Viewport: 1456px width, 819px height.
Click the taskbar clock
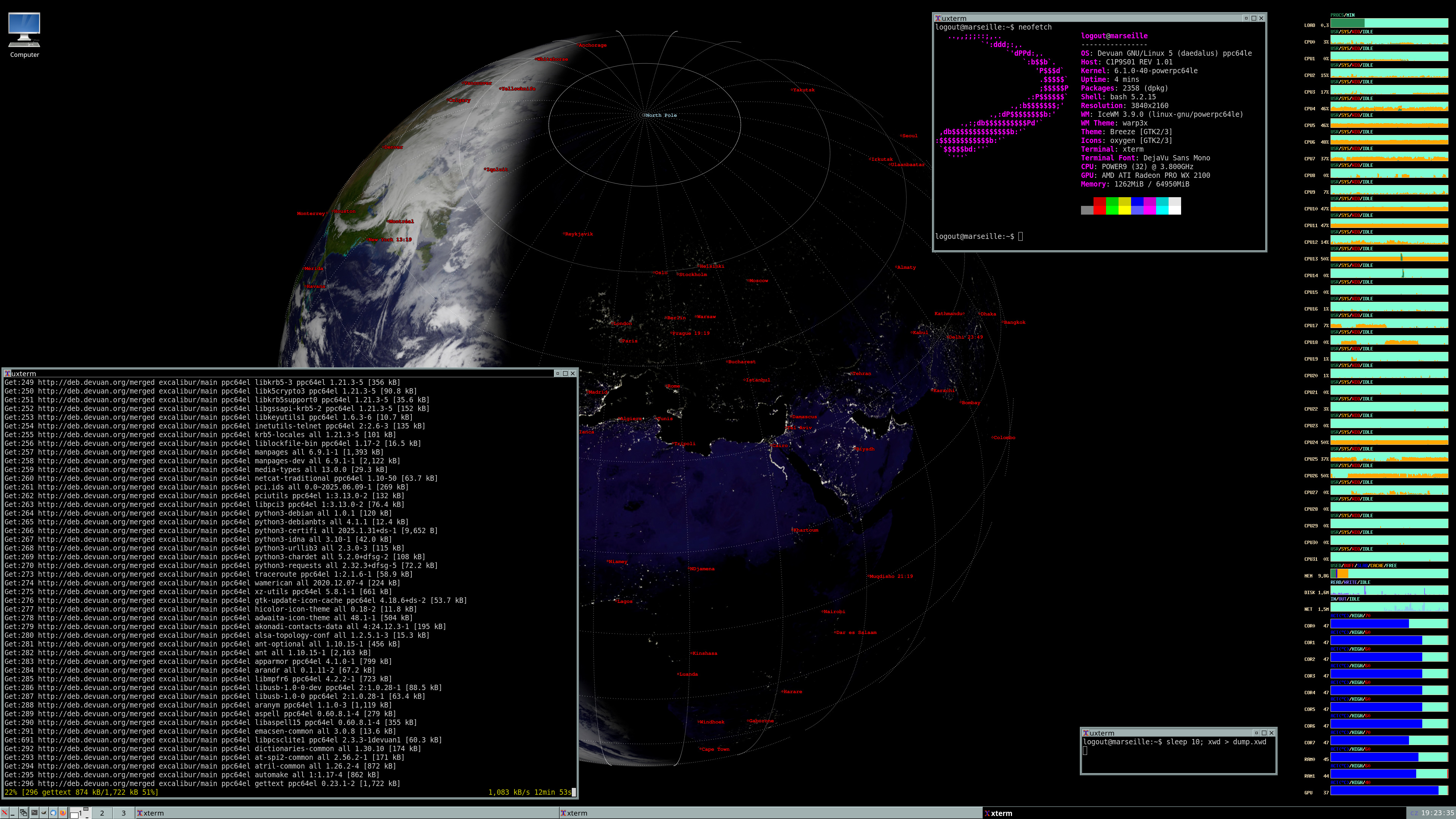[1439, 813]
